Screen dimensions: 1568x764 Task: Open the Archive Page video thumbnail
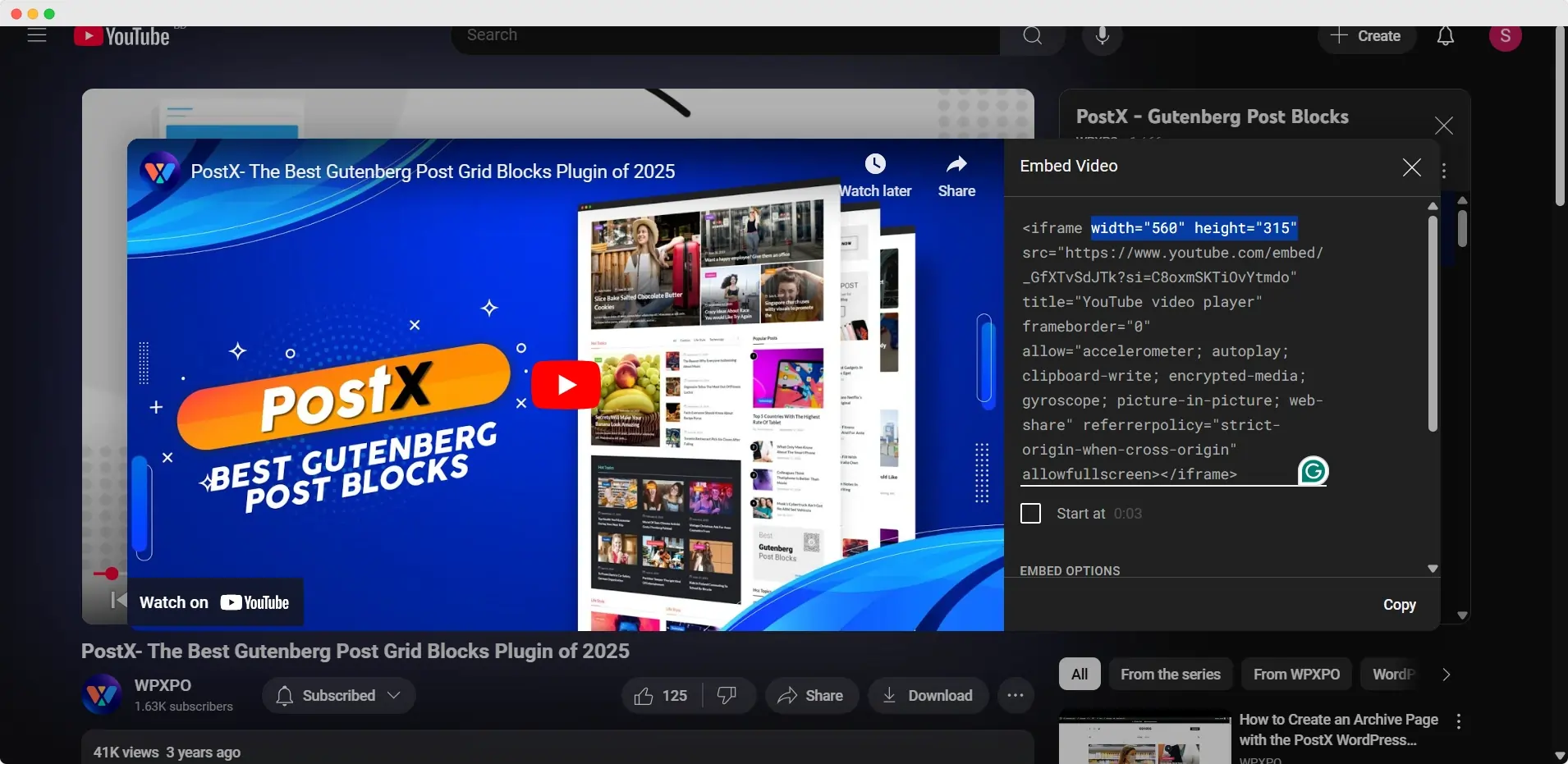(x=1145, y=737)
